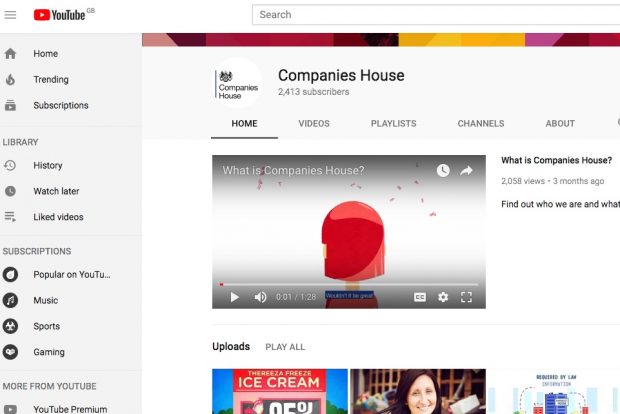Screen dimensions: 620x414
Task: Enter fullscreen mode on the video
Action: 467,297
